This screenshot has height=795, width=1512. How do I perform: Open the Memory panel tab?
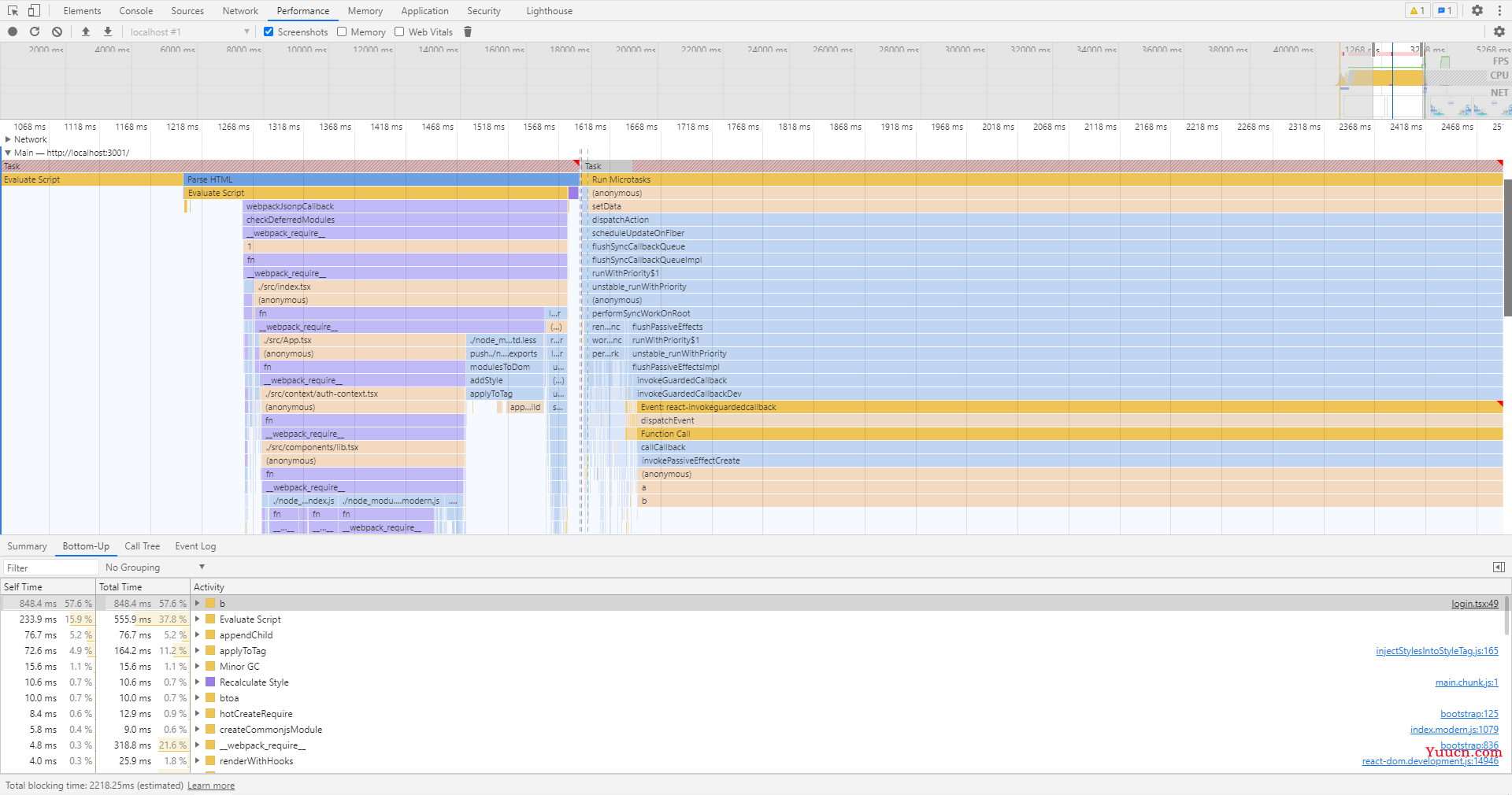[x=365, y=11]
